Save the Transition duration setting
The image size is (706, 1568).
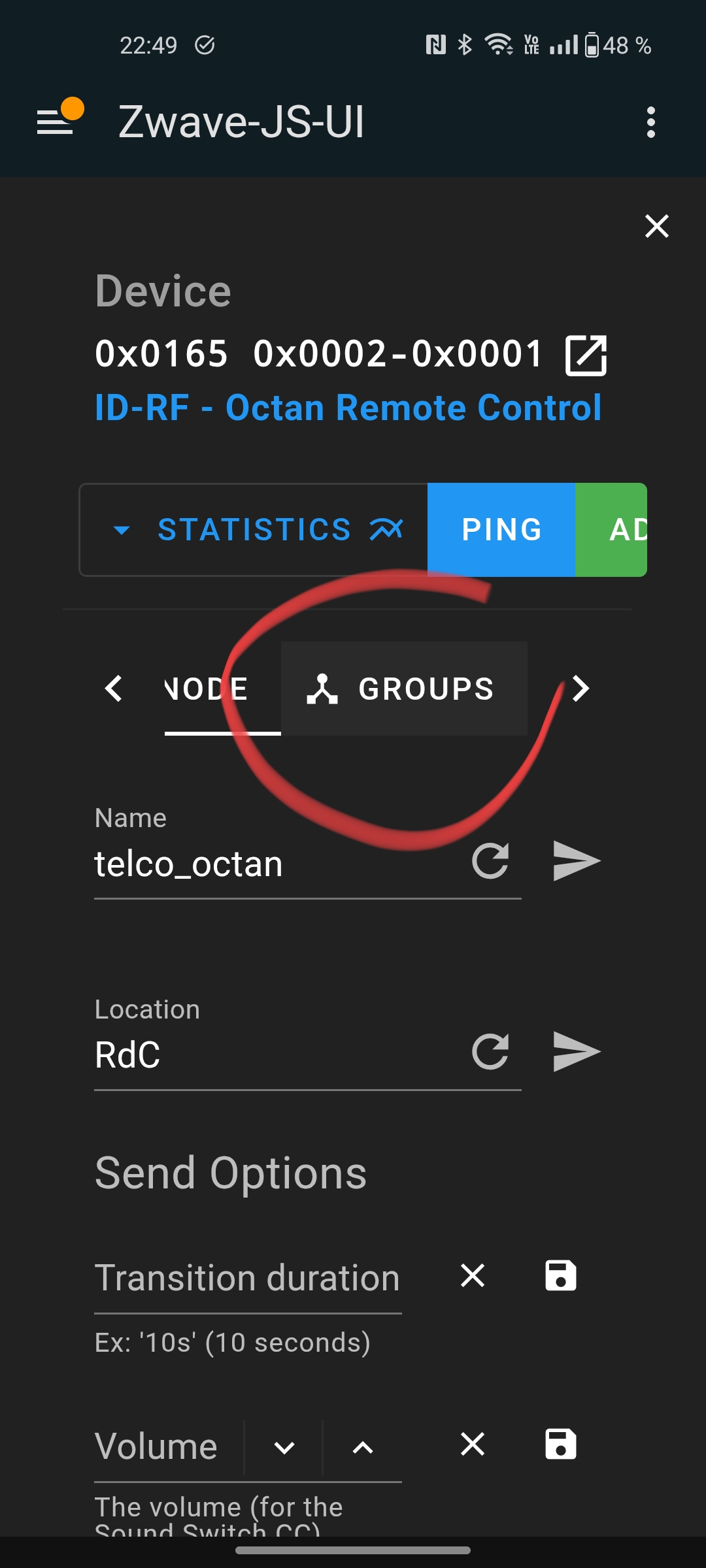560,1275
